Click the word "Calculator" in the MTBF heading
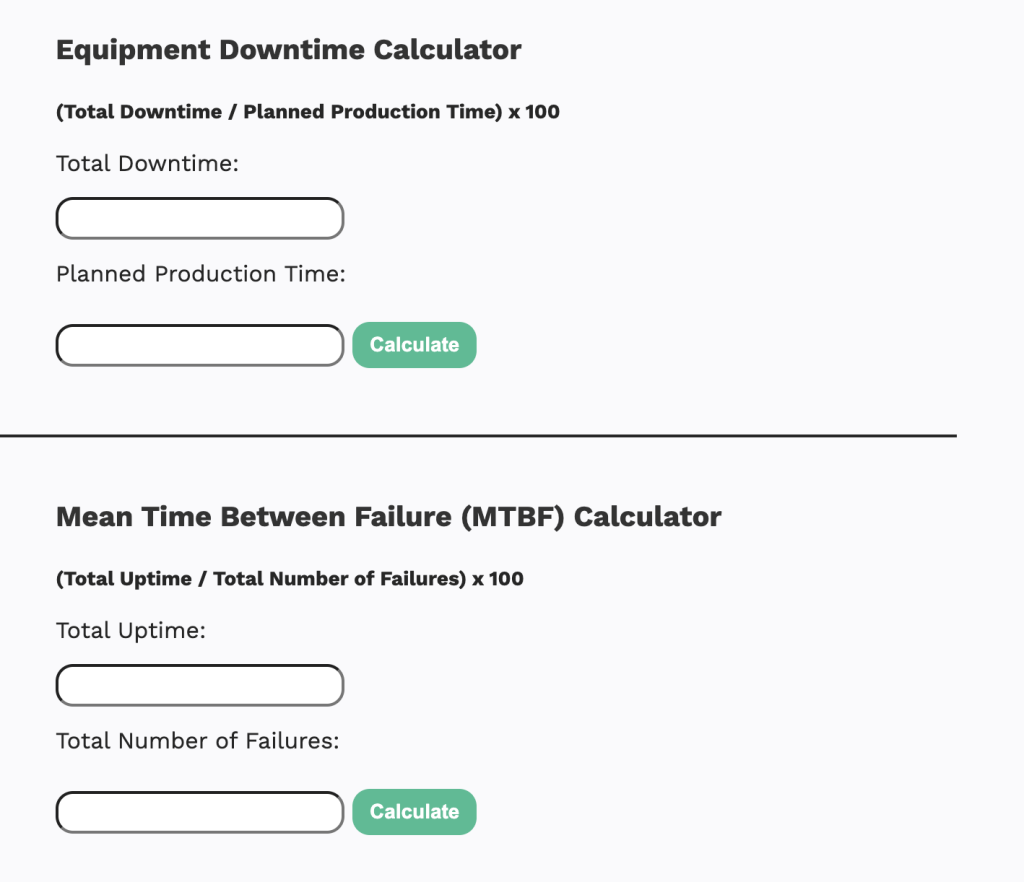Image resolution: width=1024 pixels, height=882 pixels. pos(647,517)
